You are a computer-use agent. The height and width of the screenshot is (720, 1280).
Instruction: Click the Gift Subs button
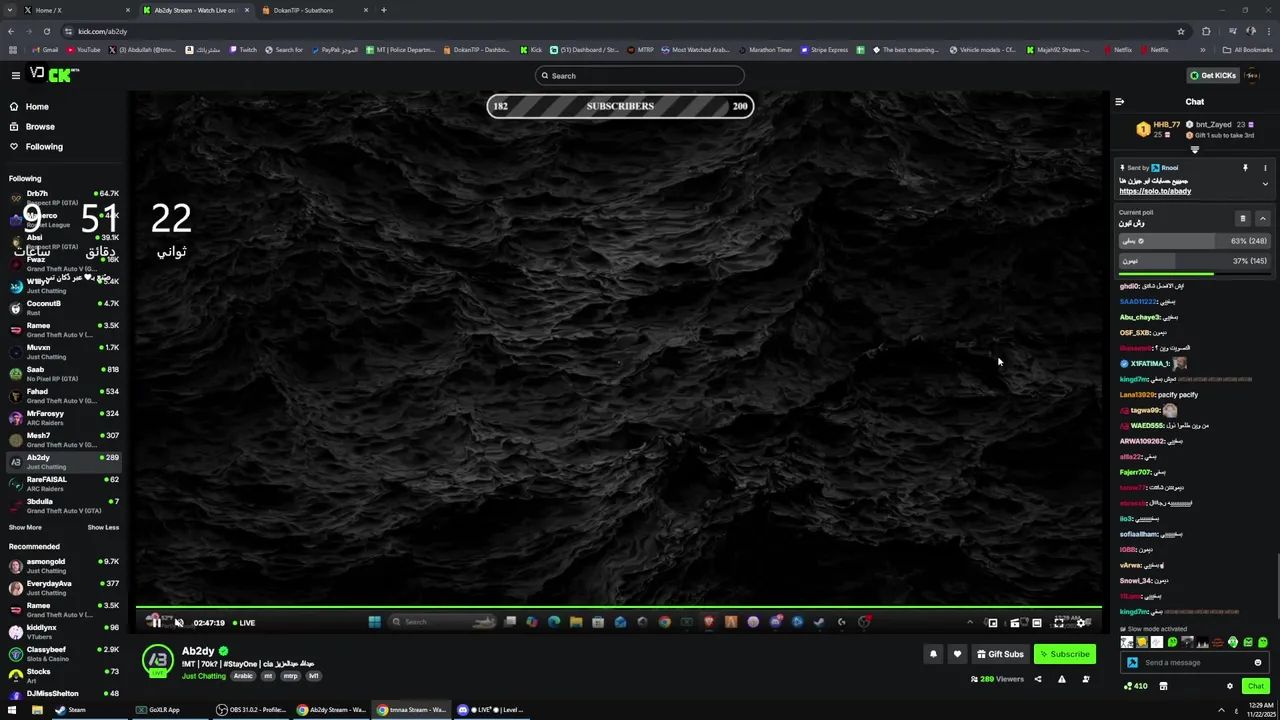[1000, 654]
